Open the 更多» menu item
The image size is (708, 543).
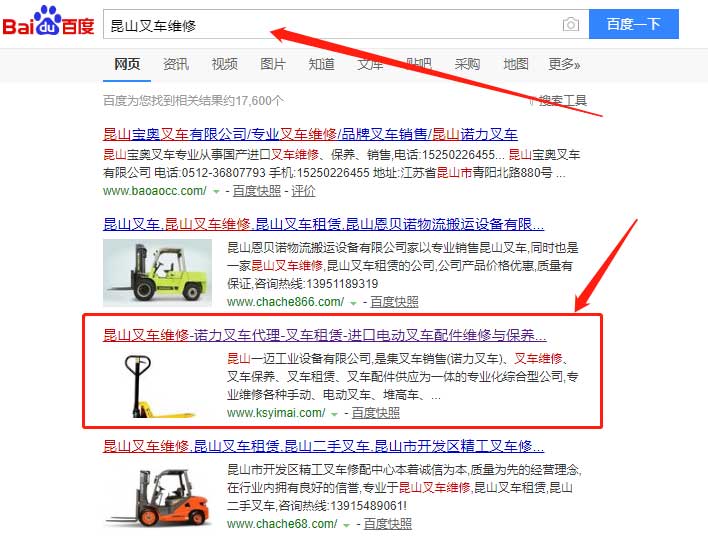point(564,64)
